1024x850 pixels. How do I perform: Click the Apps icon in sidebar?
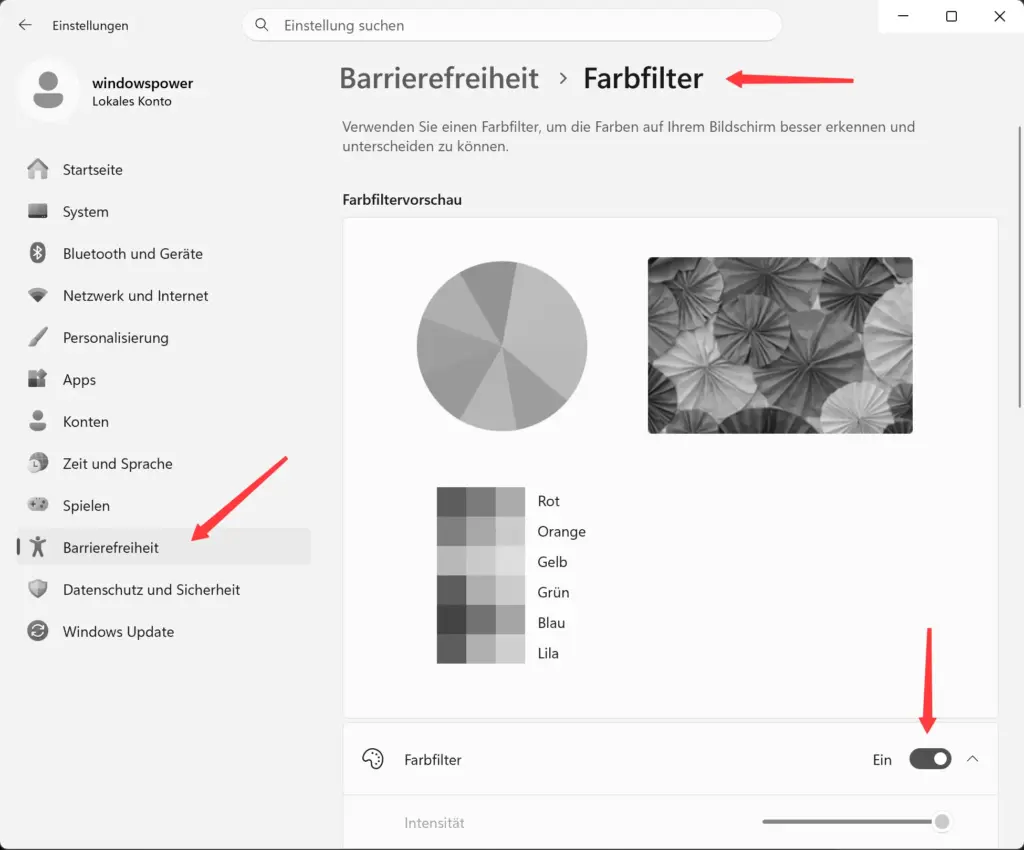coord(38,379)
